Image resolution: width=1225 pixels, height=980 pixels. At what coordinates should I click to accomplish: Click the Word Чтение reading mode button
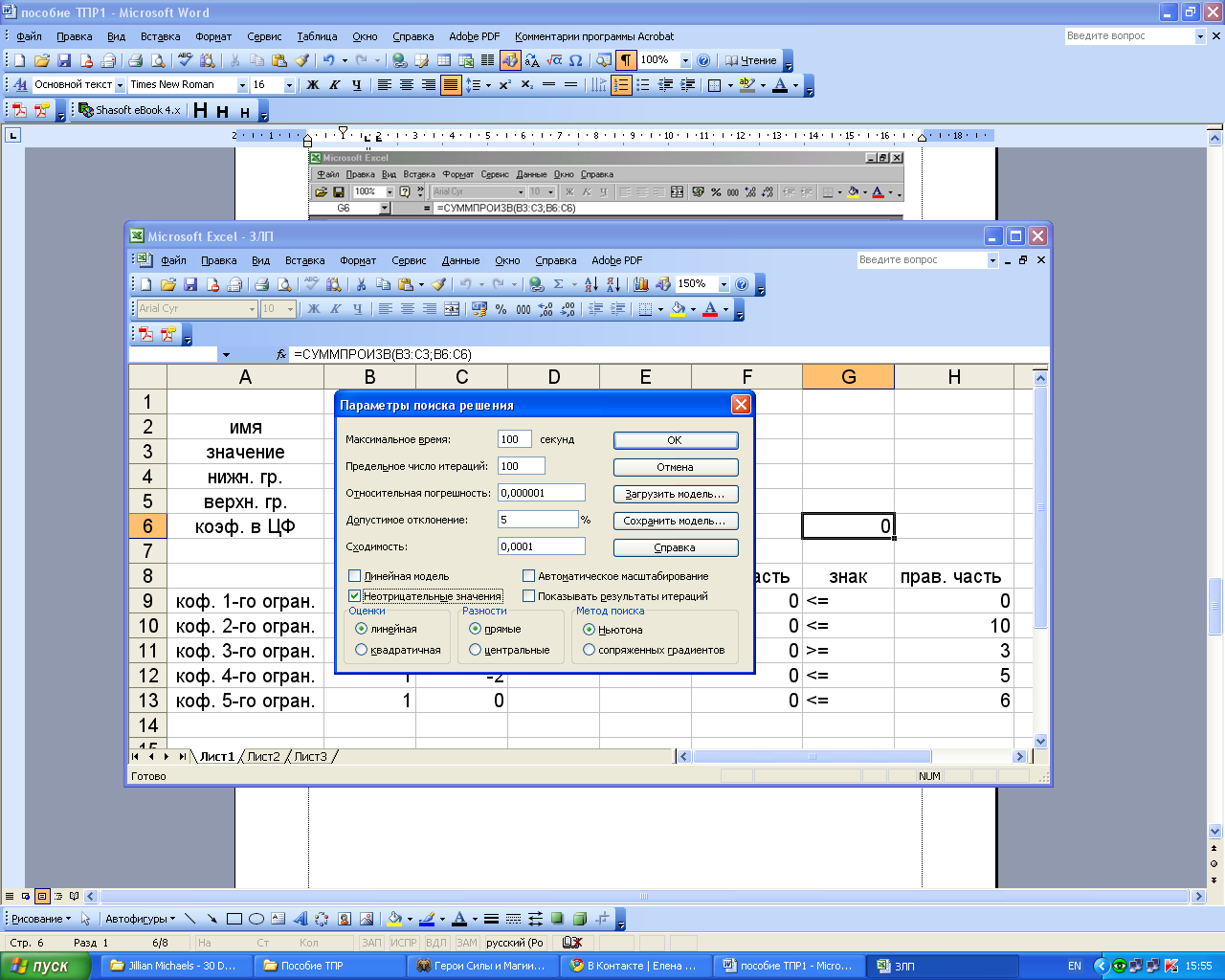[x=751, y=60]
